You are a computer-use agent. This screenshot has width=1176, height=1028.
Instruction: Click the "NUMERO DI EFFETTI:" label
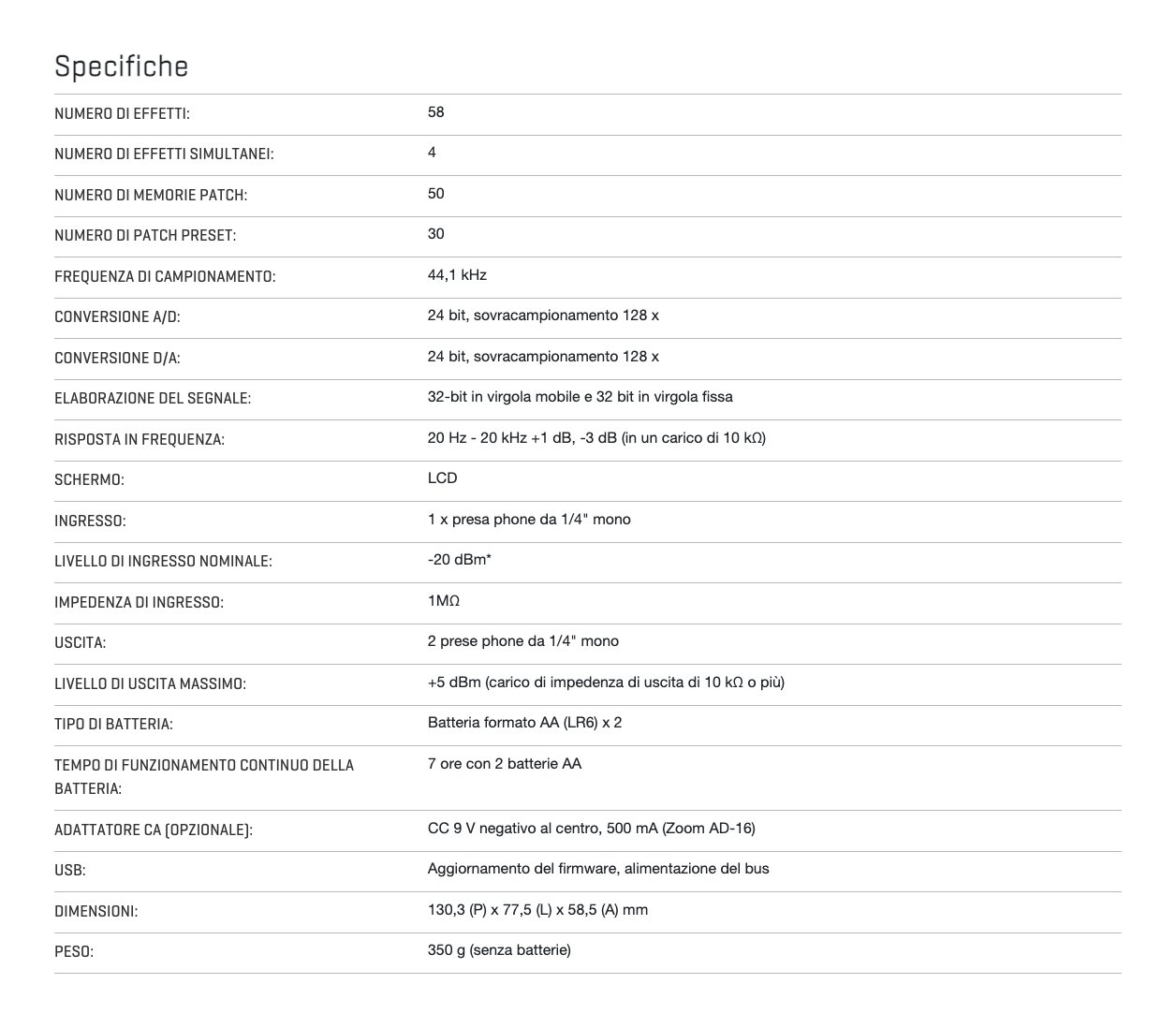[122, 114]
